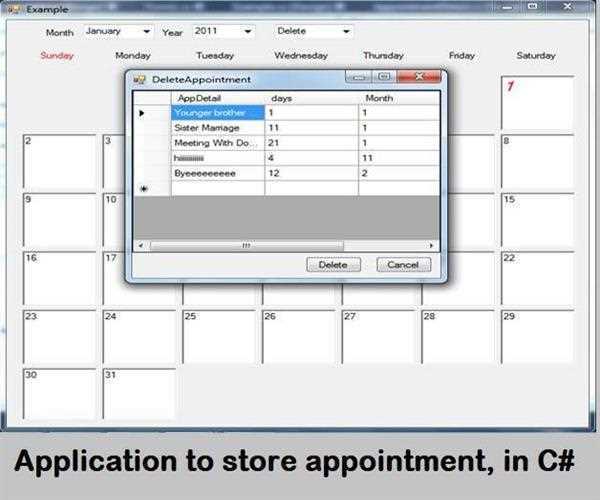Click the days column header
The width and height of the screenshot is (600, 500).
tap(311, 98)
